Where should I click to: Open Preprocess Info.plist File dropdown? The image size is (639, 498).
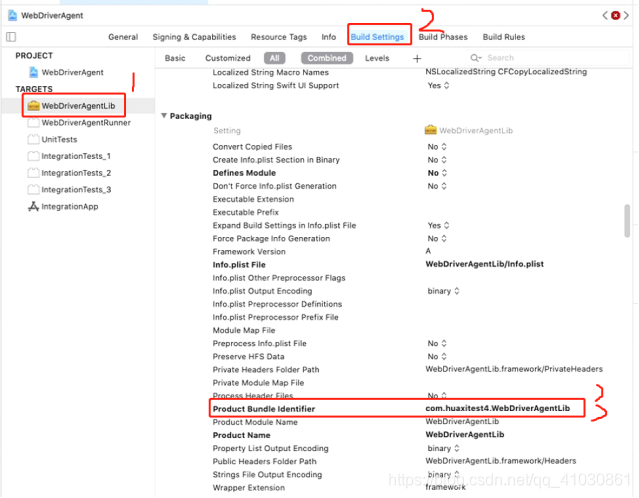click(437, 344)
